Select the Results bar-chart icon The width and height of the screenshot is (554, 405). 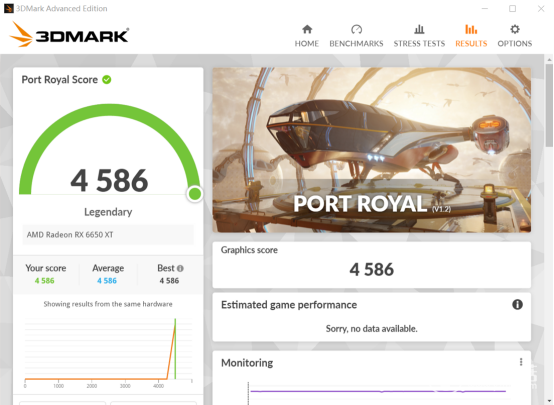pos(471,29)
